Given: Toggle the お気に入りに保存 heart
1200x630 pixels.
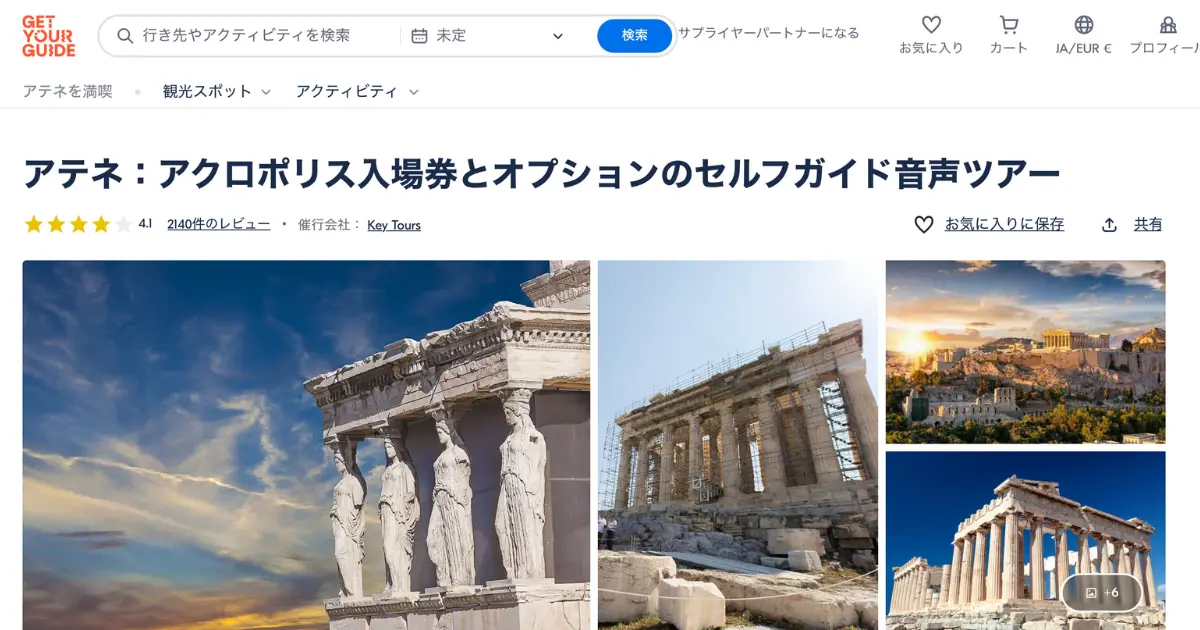Looking at the screenshot, I should click(x=924, y=225).
